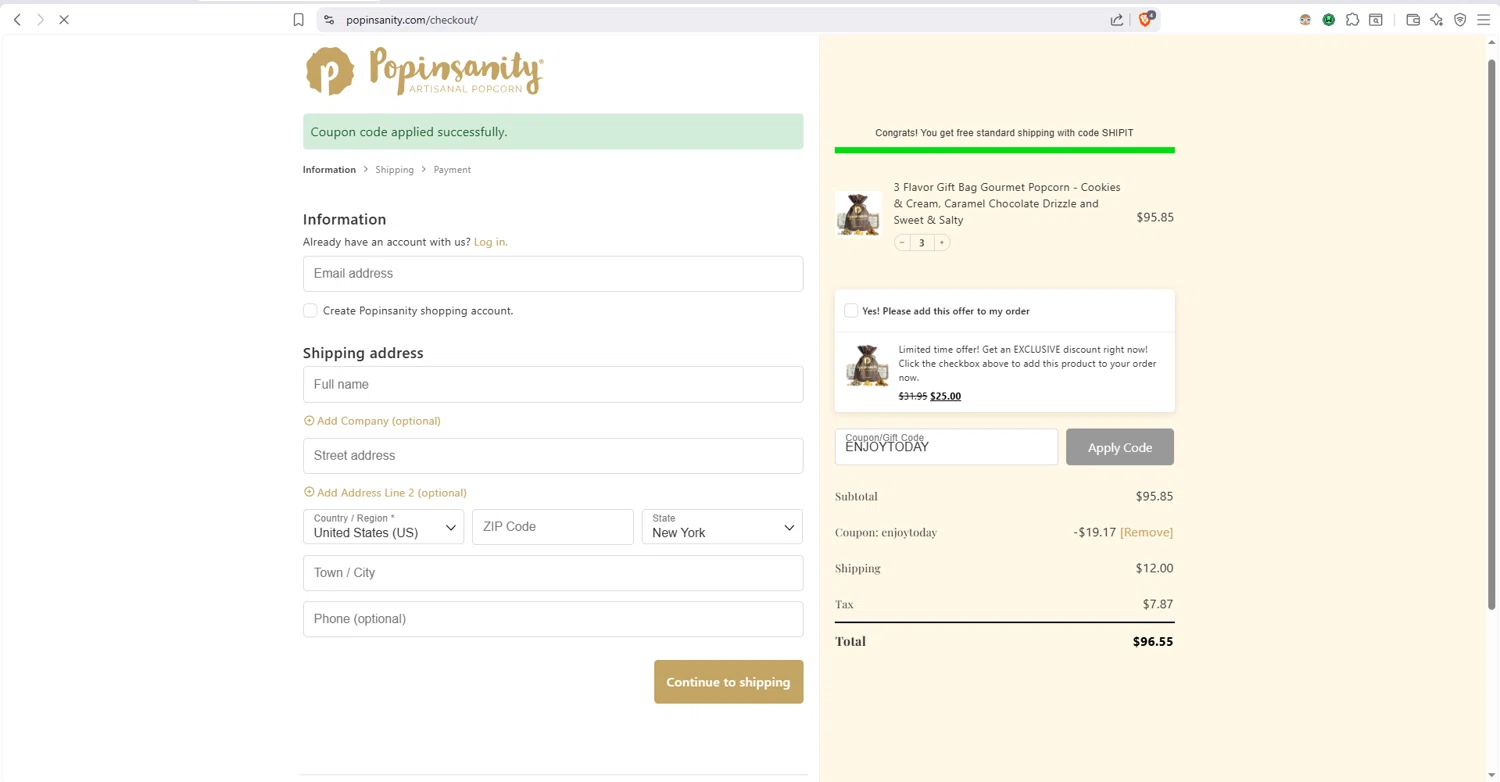The width and height of the screenshot is (1500, 782).
Task: Click the SHIPIT free shipping message
Action: 1004,133
